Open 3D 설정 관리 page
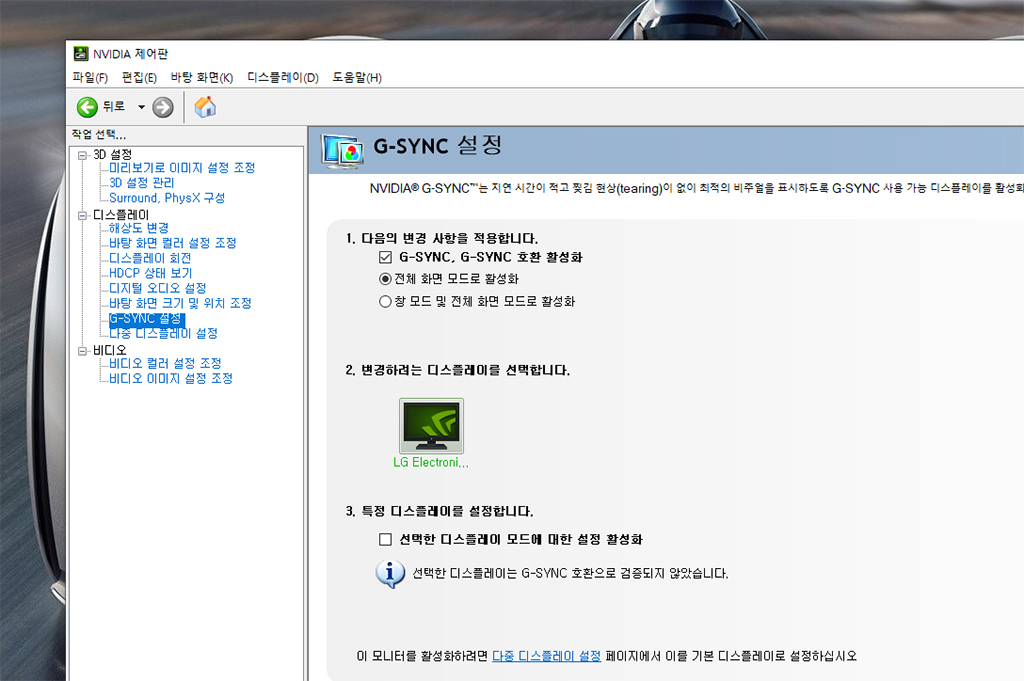Viewport: 1024px width, 681px height. click(x=142, y=183)
